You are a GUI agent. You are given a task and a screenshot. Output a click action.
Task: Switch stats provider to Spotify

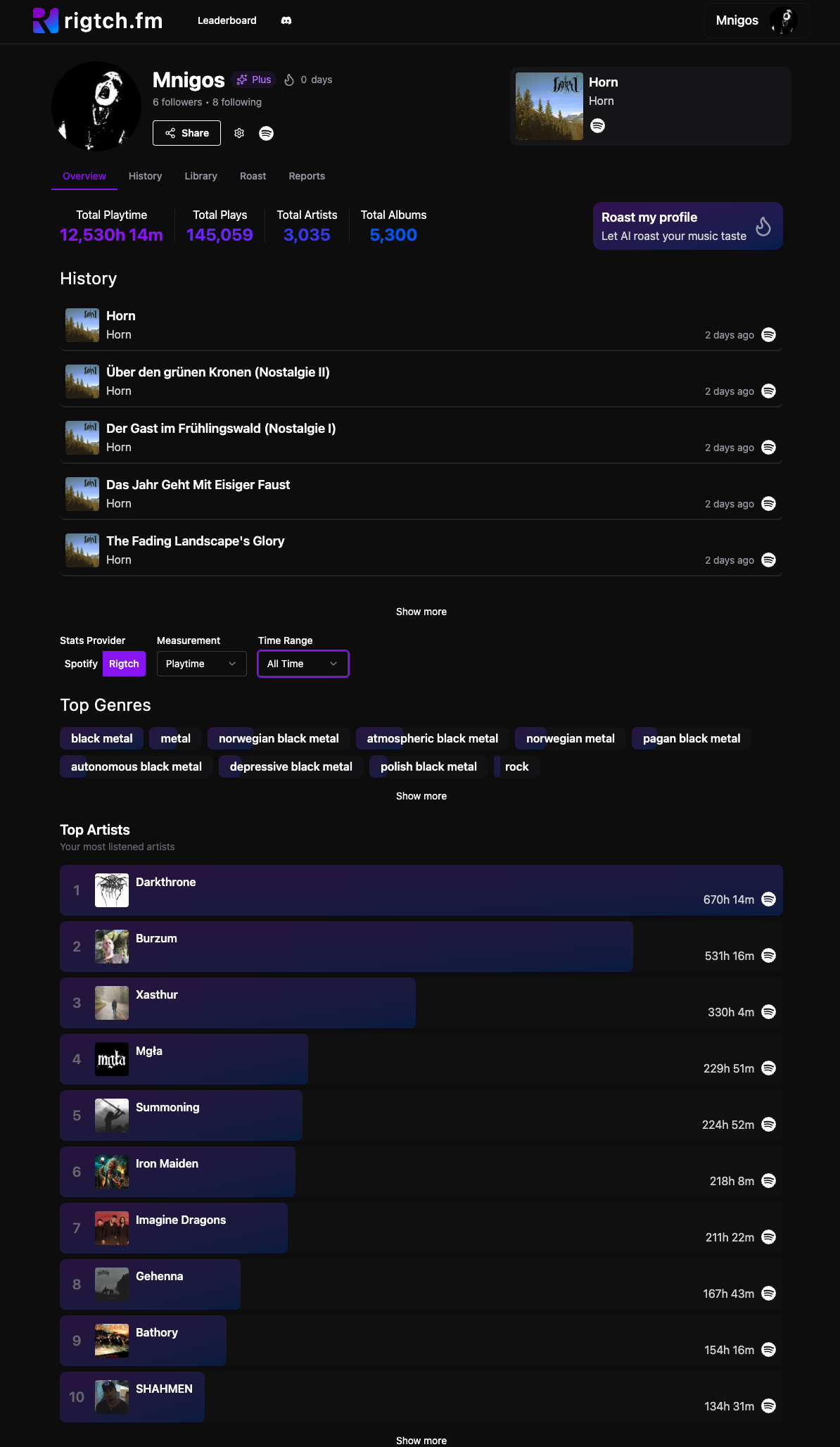coord(80,663)
